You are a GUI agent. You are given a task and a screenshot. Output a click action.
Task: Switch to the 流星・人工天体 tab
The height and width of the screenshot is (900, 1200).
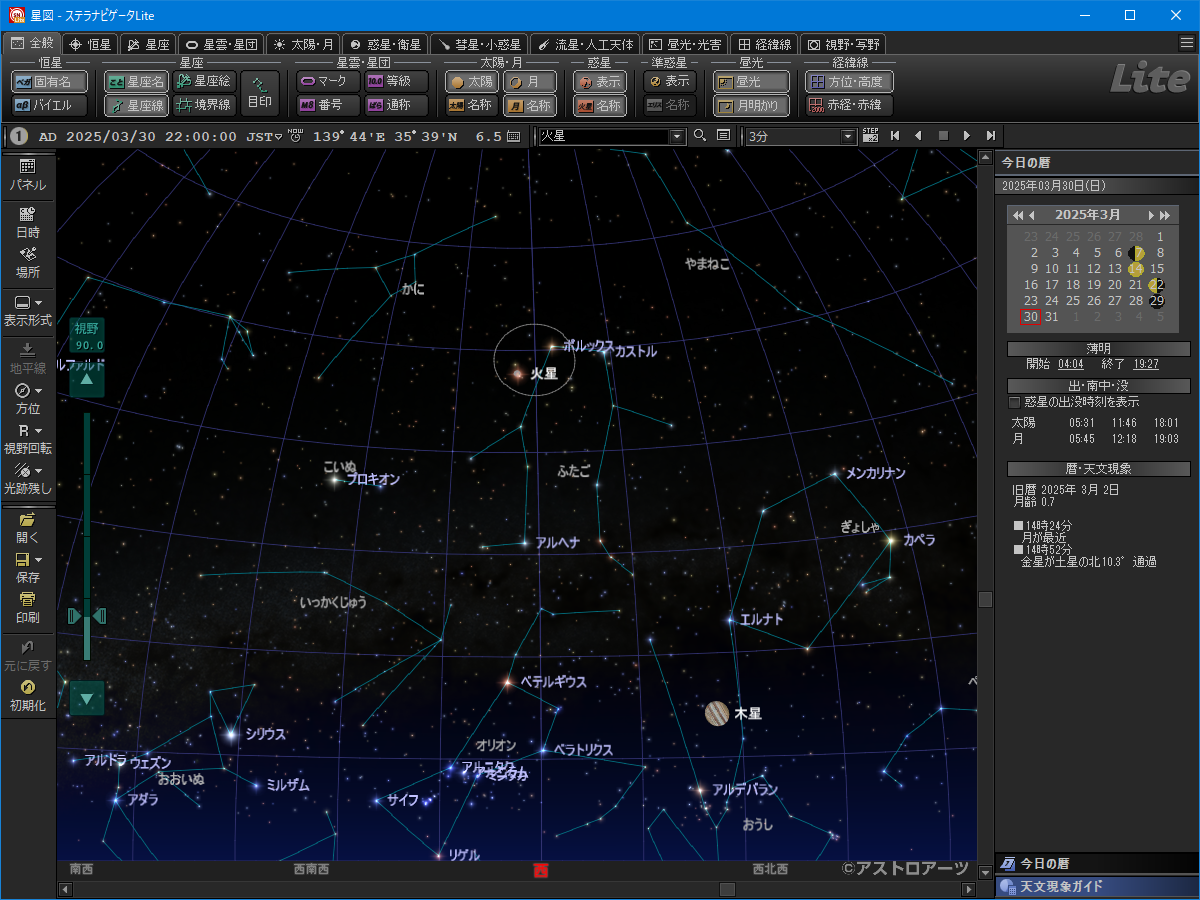coord(584,44)
